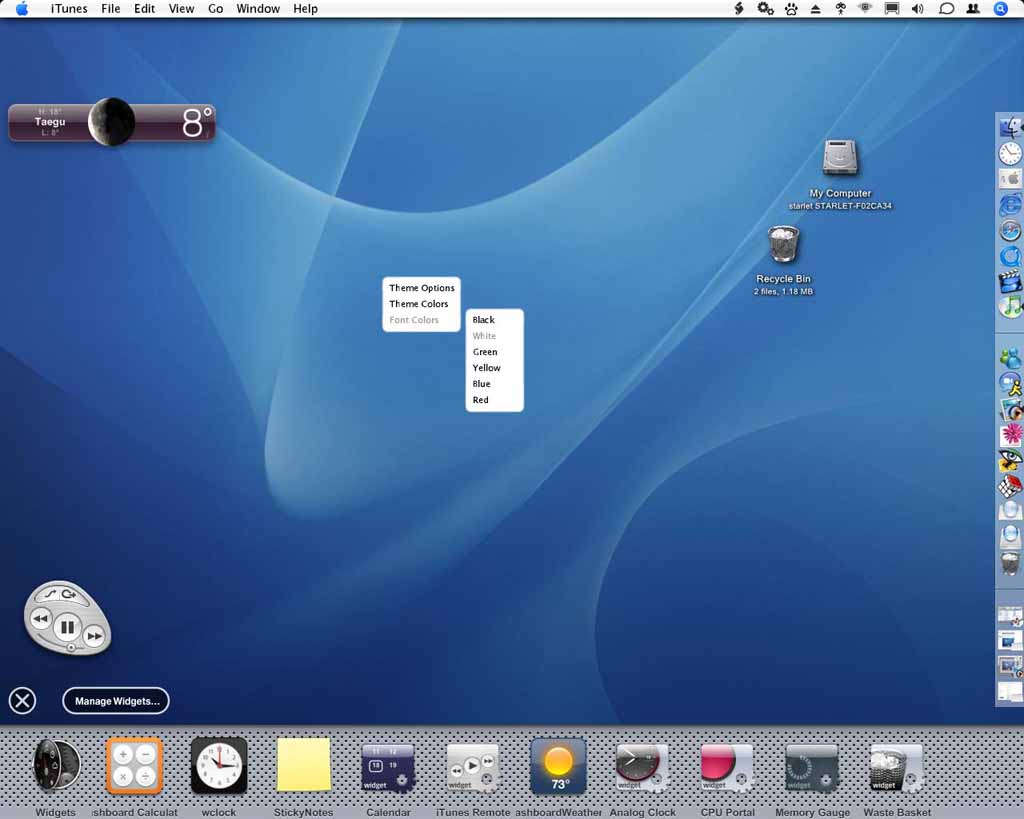Click the paw print menu bar icon

point(791,8)
